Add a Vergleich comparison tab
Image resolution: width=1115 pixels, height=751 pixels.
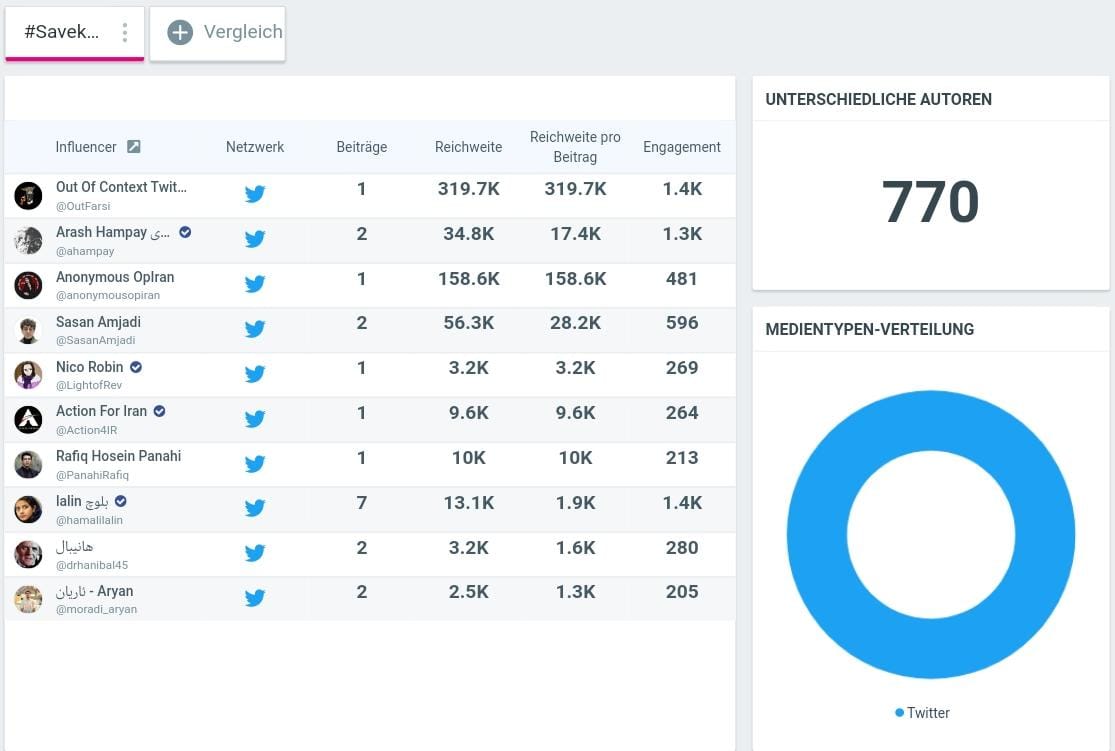click(x=218, y=33)
